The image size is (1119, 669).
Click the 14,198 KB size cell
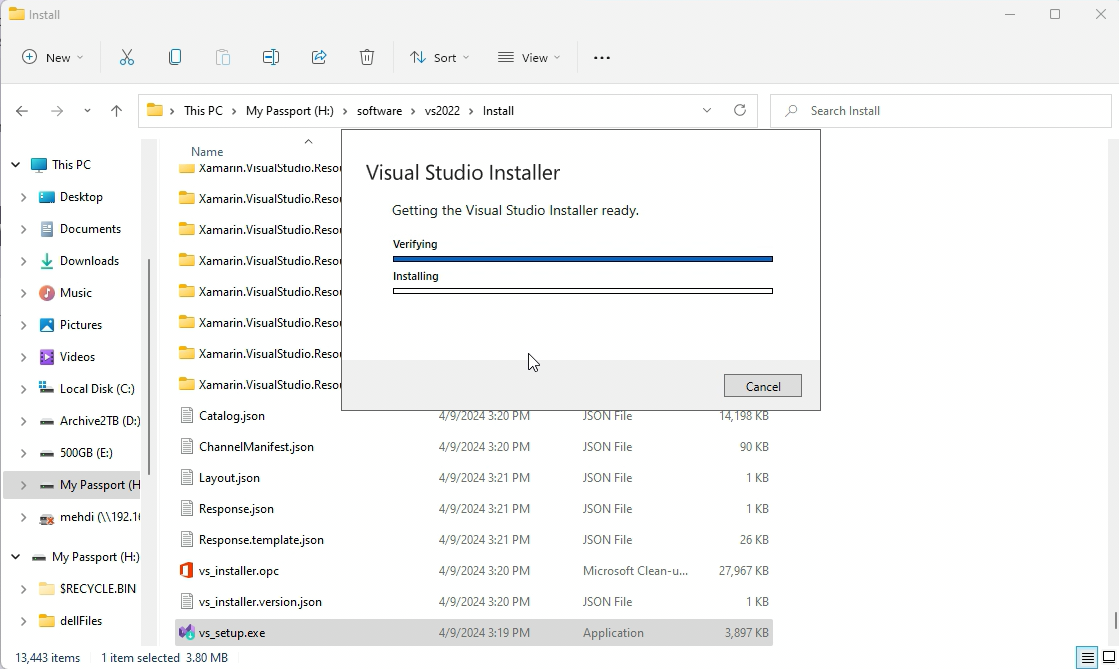coord(744,416)
